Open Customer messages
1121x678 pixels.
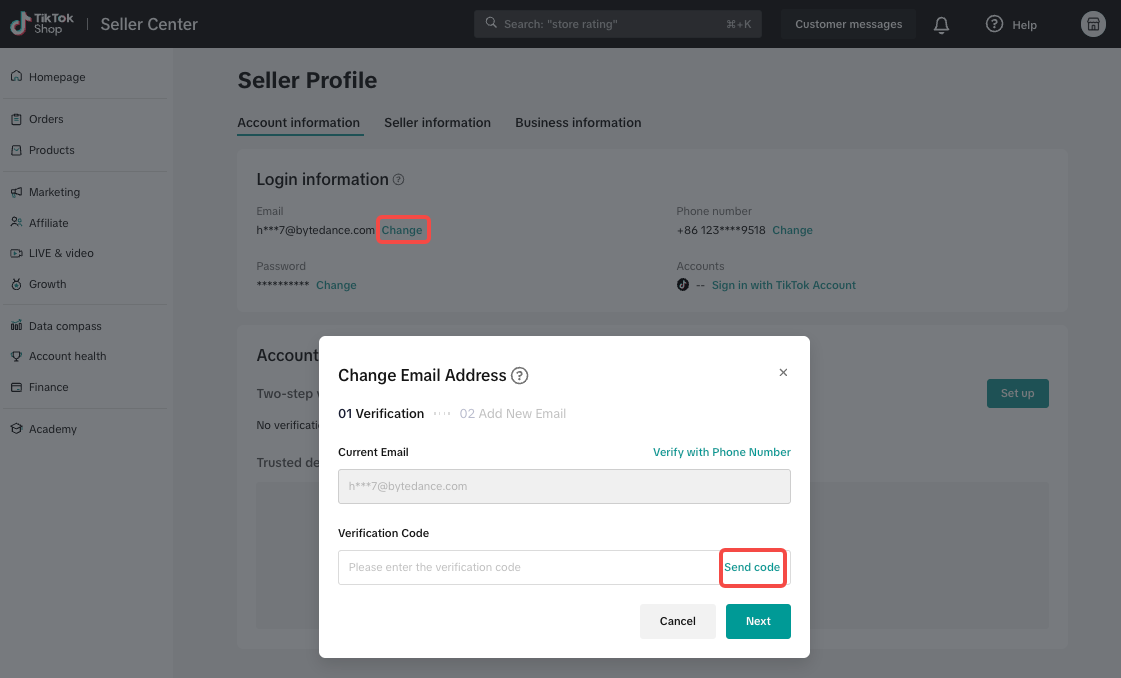[x=848, y=24]
